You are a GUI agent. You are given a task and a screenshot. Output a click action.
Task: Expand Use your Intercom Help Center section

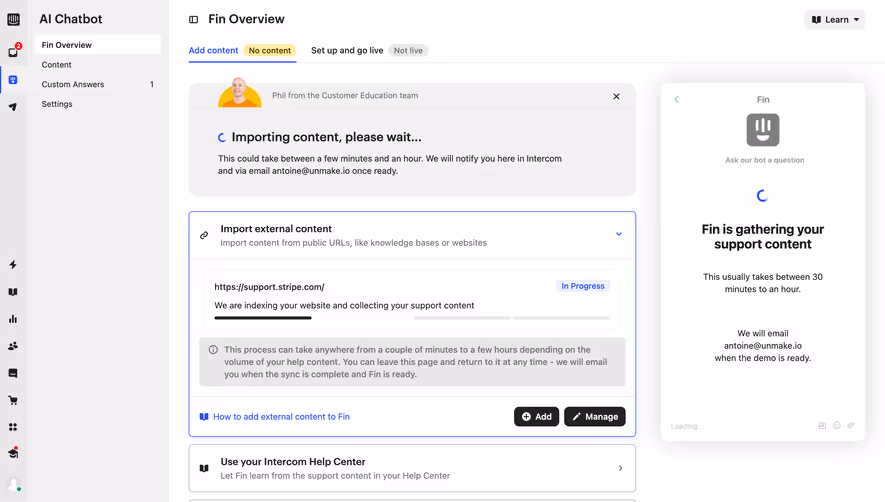click(620, 468)
